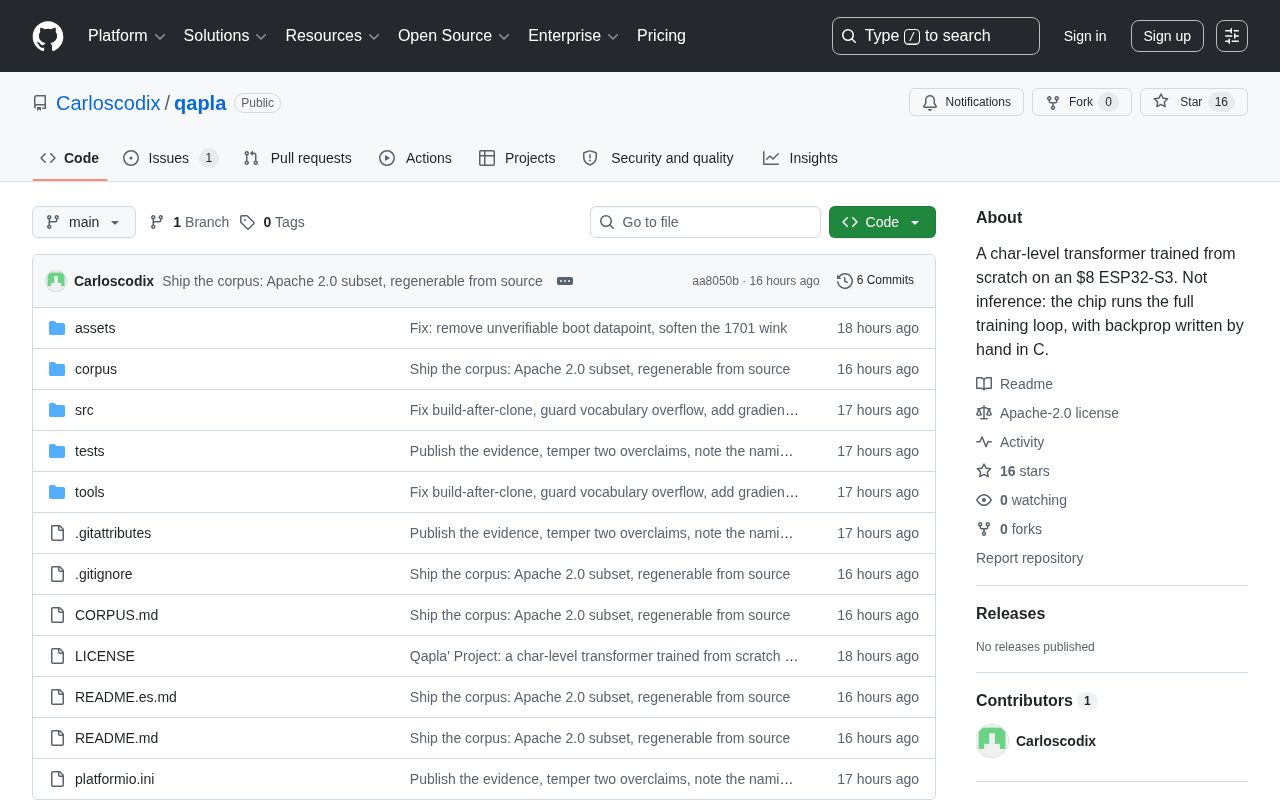Open the Actions tab

[x=415, y=158]
